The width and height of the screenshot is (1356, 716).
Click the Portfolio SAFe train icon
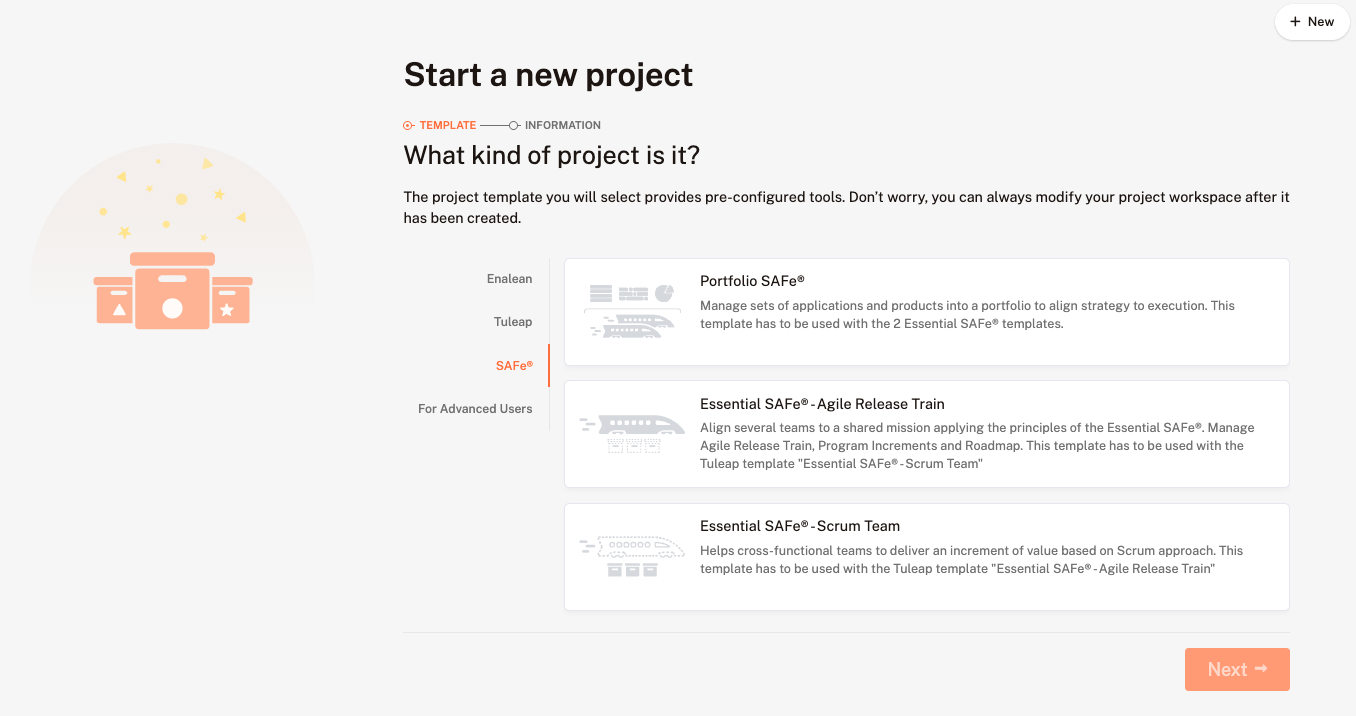point(632,310)
